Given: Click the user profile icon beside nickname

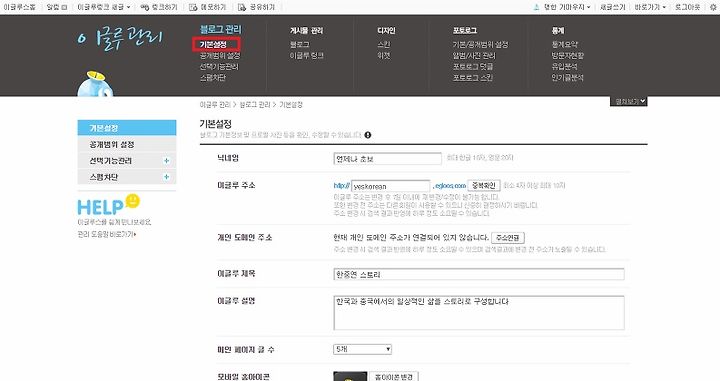Looking at the screenshot, I should pyautogui.click(x=536, y=7).
